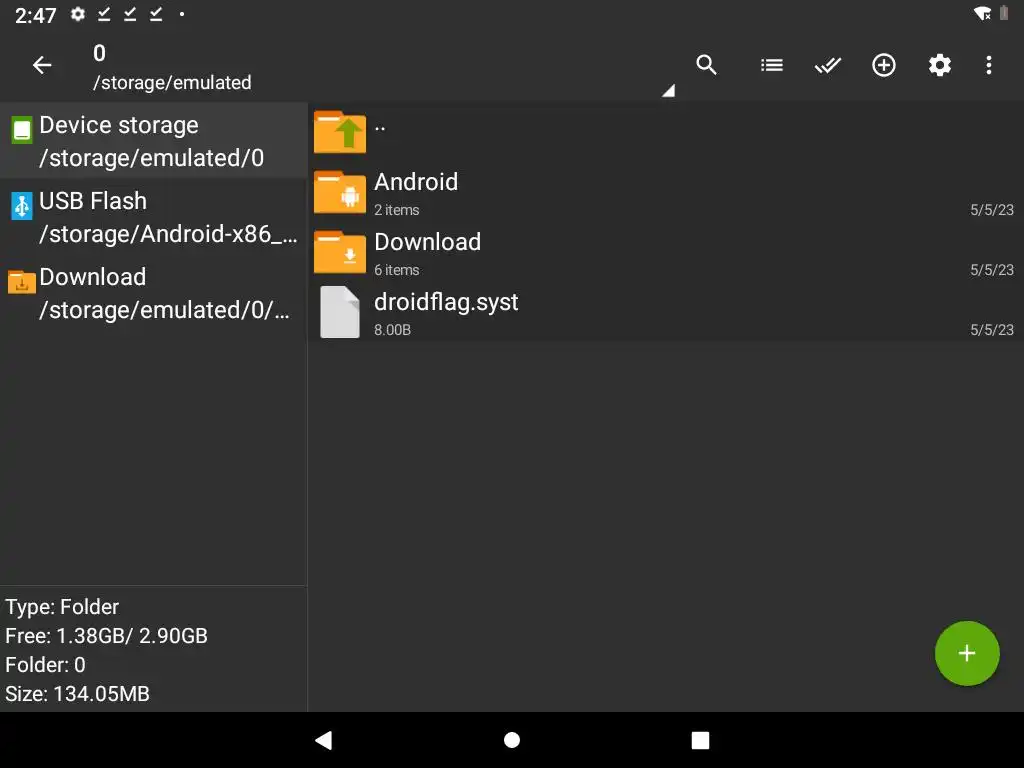
Task: Click 'Free: 1.38GB/ 2.90GB' info line
Action: point(106,635)
